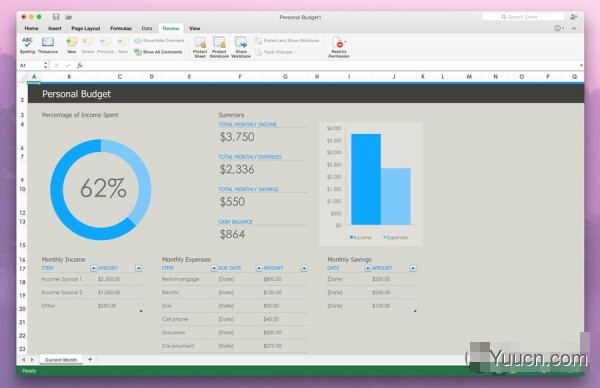Click the Delete comment icon
This screenshot has width=600, height=388.
click(x=88, y=45)
